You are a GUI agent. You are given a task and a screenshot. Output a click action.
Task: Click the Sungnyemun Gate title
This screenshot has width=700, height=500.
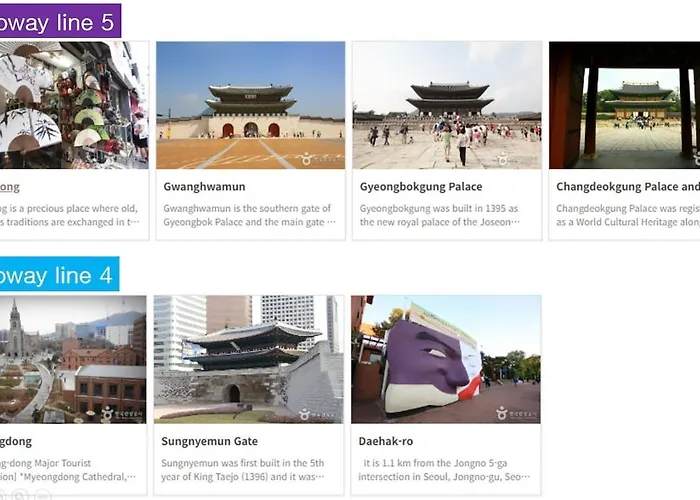click(209, 441)
